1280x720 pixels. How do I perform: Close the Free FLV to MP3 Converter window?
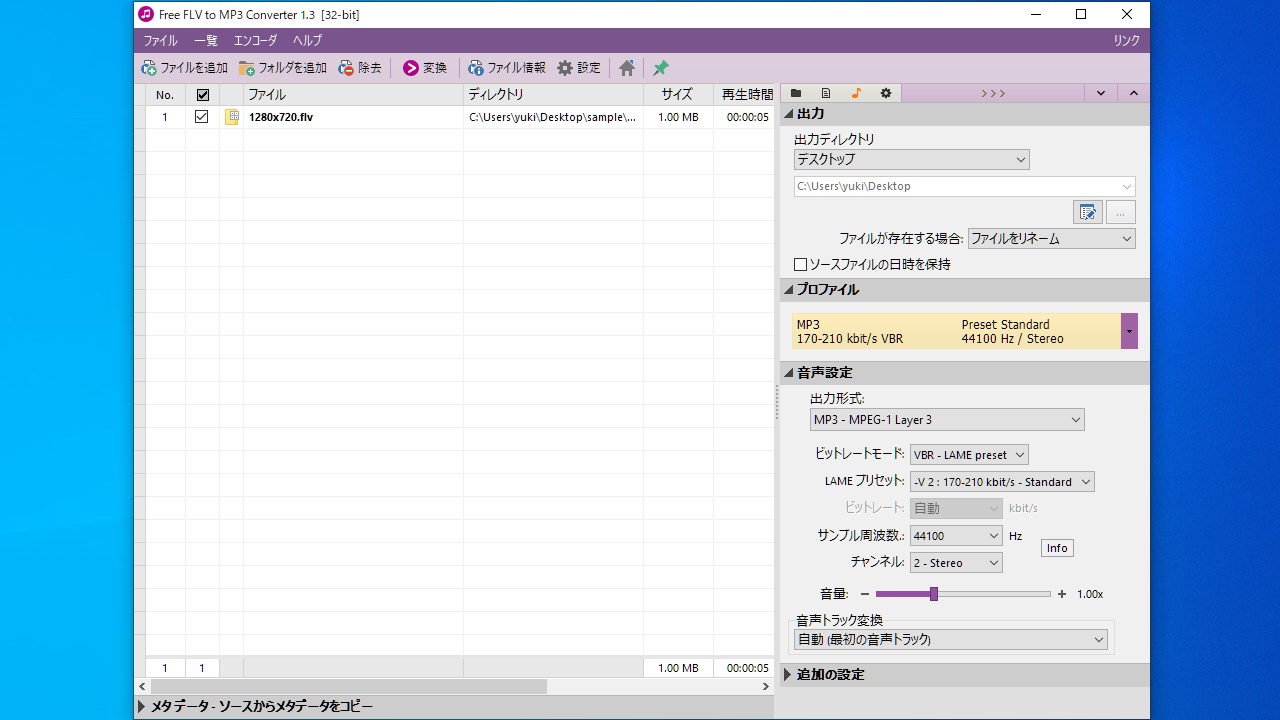click(1127, 14)
